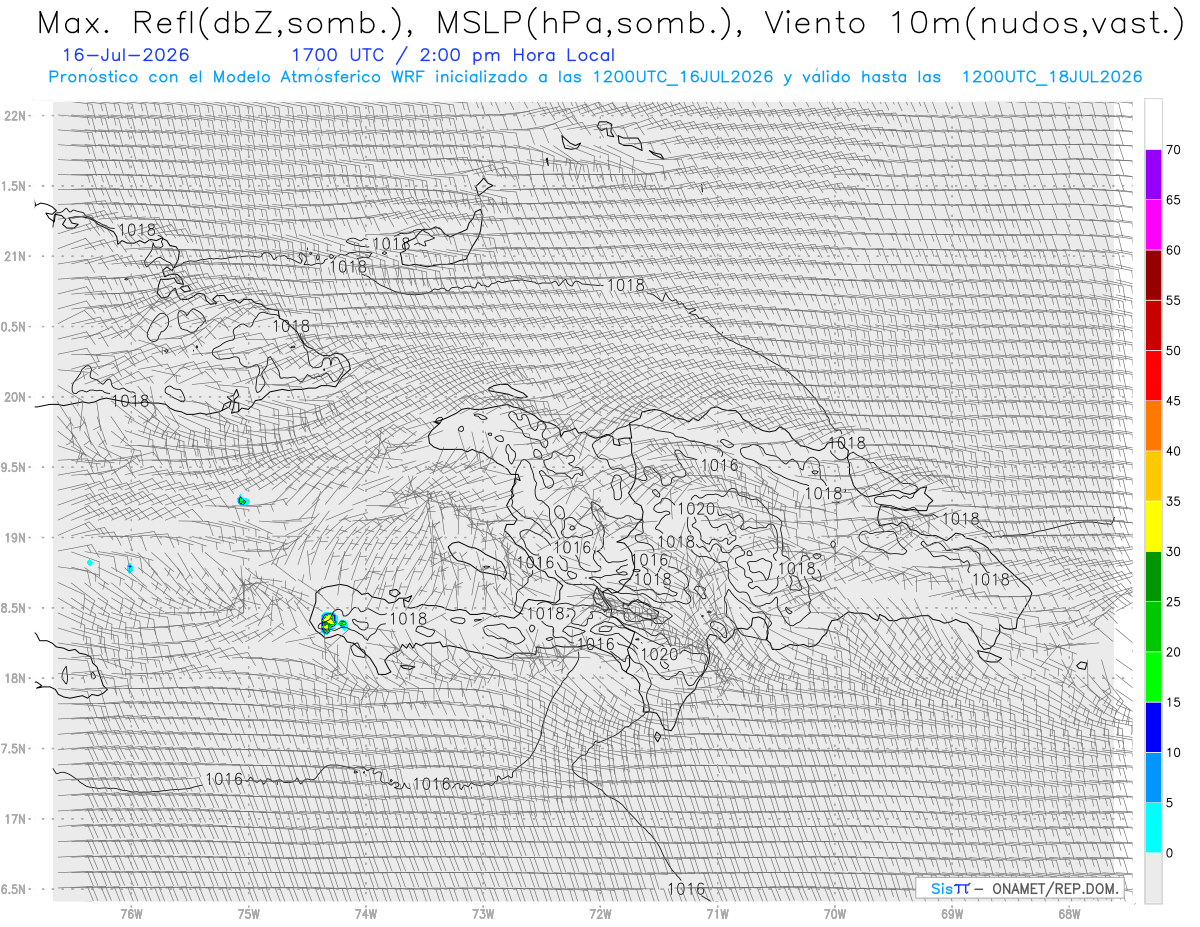Click the cyan 0–5 dBZ color bar segment
The image size is (1200, 927).
click(1154, 827)
